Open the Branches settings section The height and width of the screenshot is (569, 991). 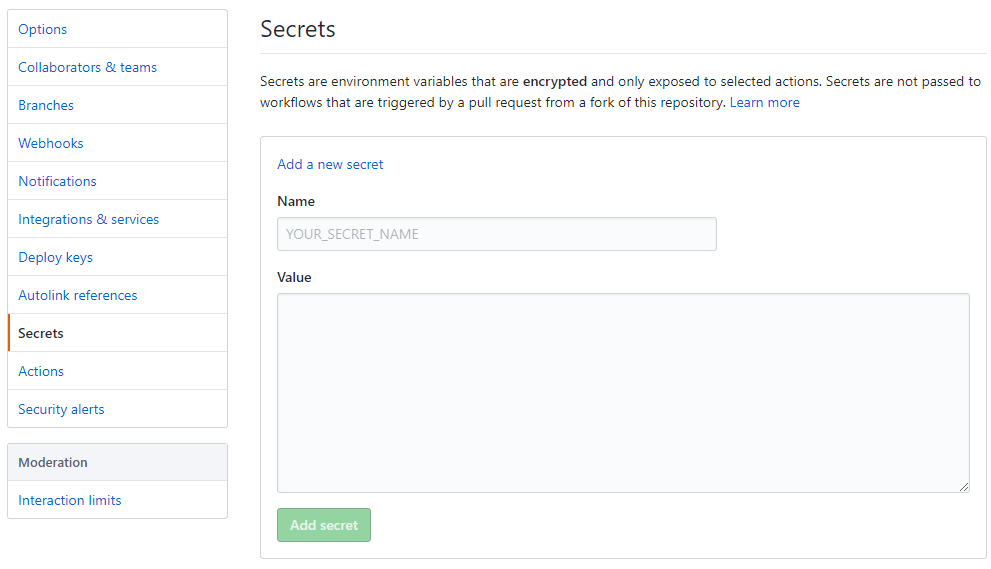(118, 105)
